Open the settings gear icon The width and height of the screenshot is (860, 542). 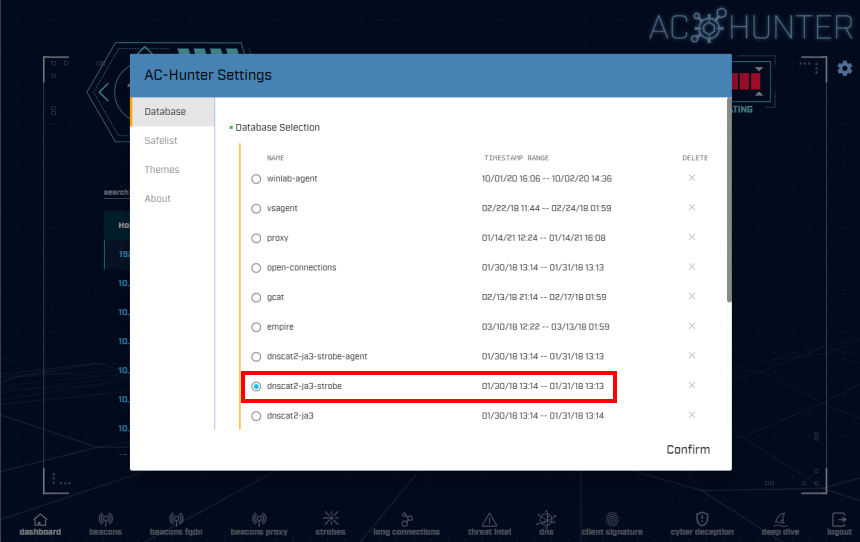845,69
